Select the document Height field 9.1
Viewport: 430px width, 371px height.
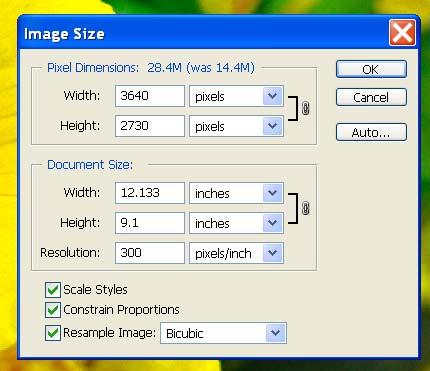tap(150, 223)
